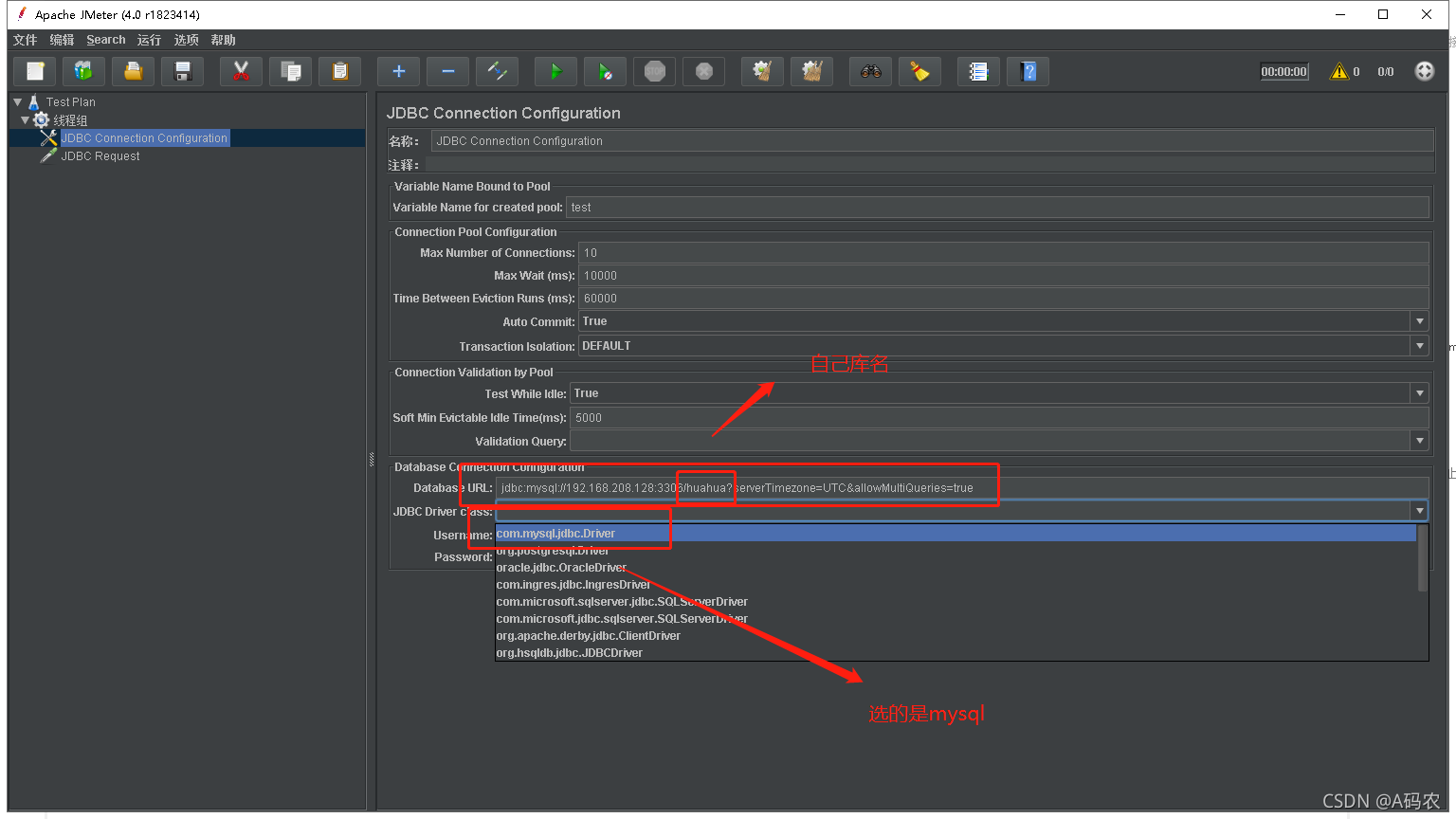Screen dimensions: 1456x819
Task: Click the Save floppy disk icon
Action: [183, 71]
